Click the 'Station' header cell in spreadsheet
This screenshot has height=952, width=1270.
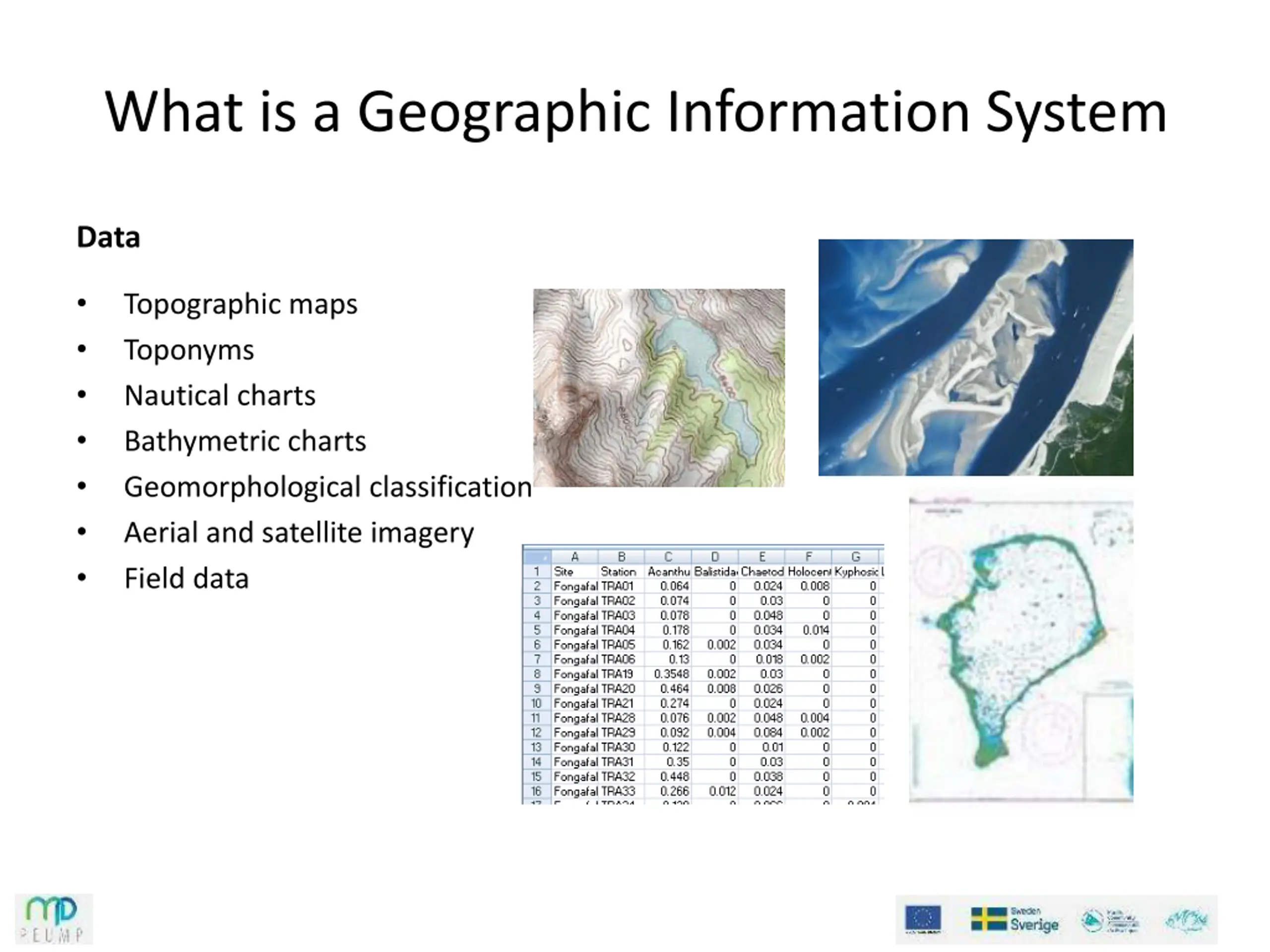(x=621, y=572)
